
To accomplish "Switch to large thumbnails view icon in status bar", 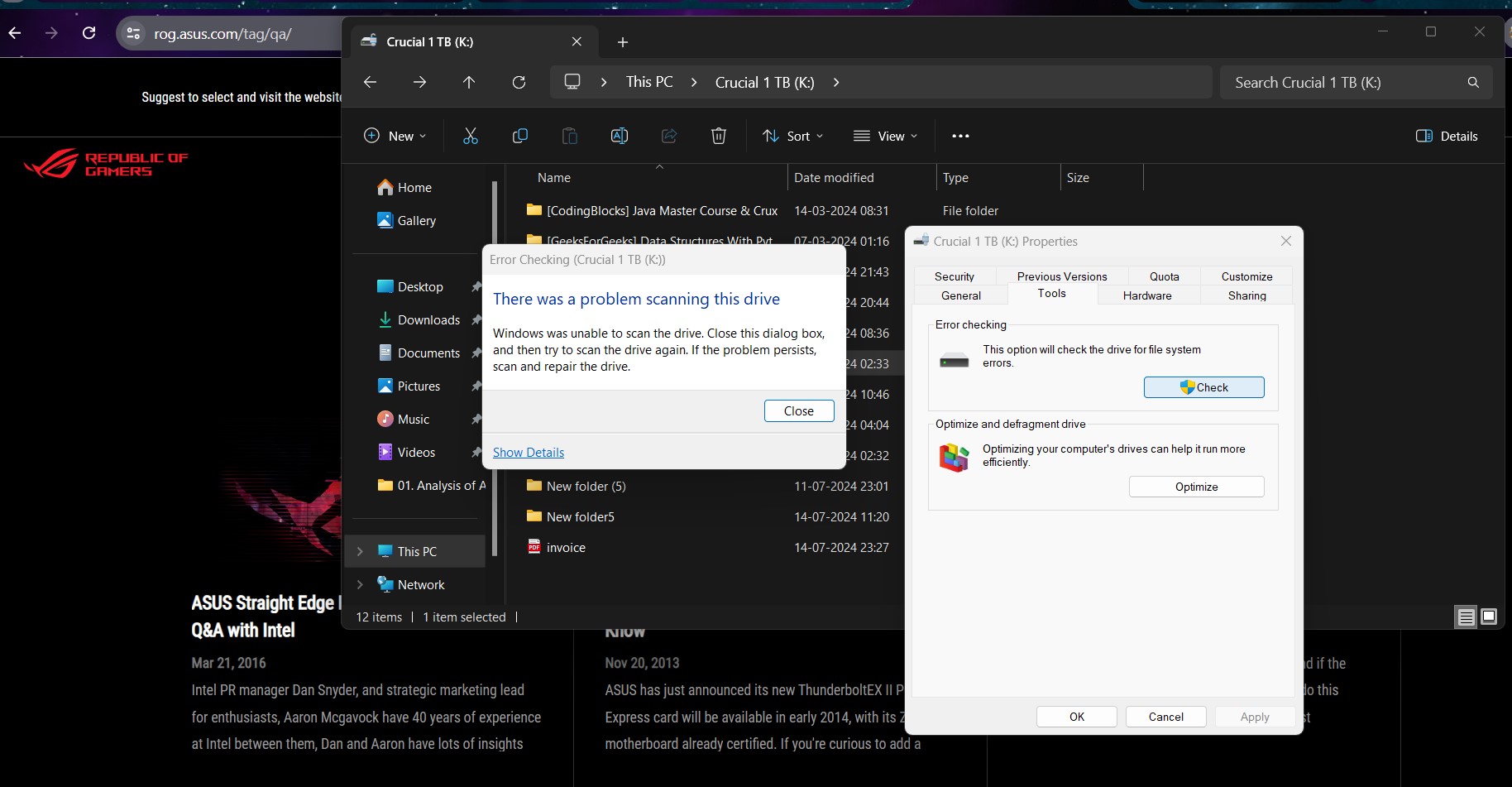I will pos(1489,617).
